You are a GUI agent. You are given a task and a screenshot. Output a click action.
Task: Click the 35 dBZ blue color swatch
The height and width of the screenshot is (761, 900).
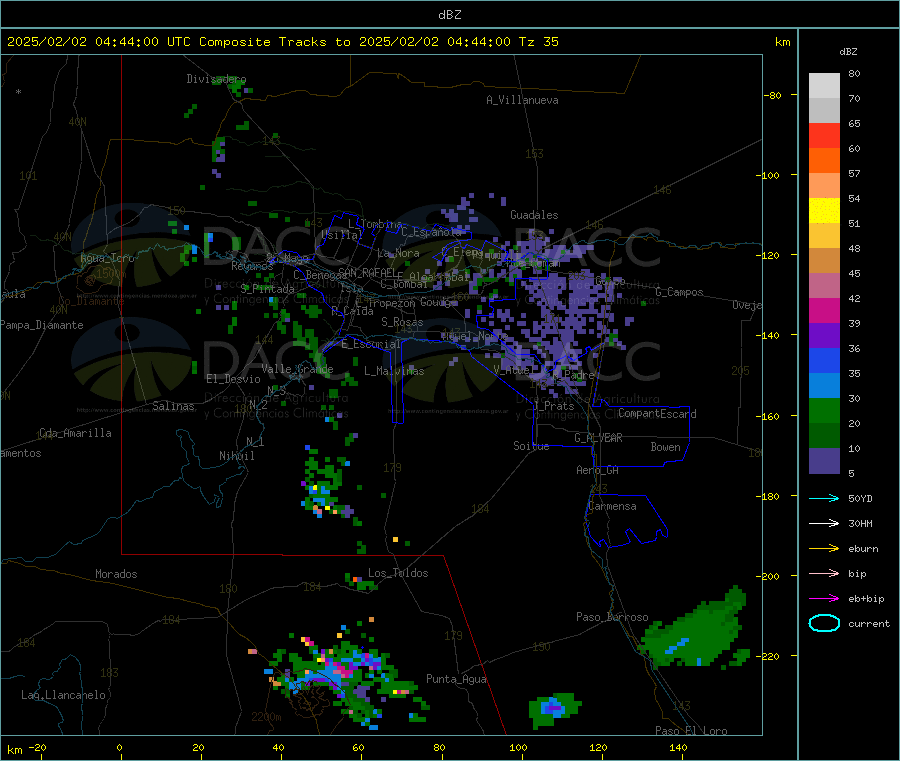click(x=824, y=360)
